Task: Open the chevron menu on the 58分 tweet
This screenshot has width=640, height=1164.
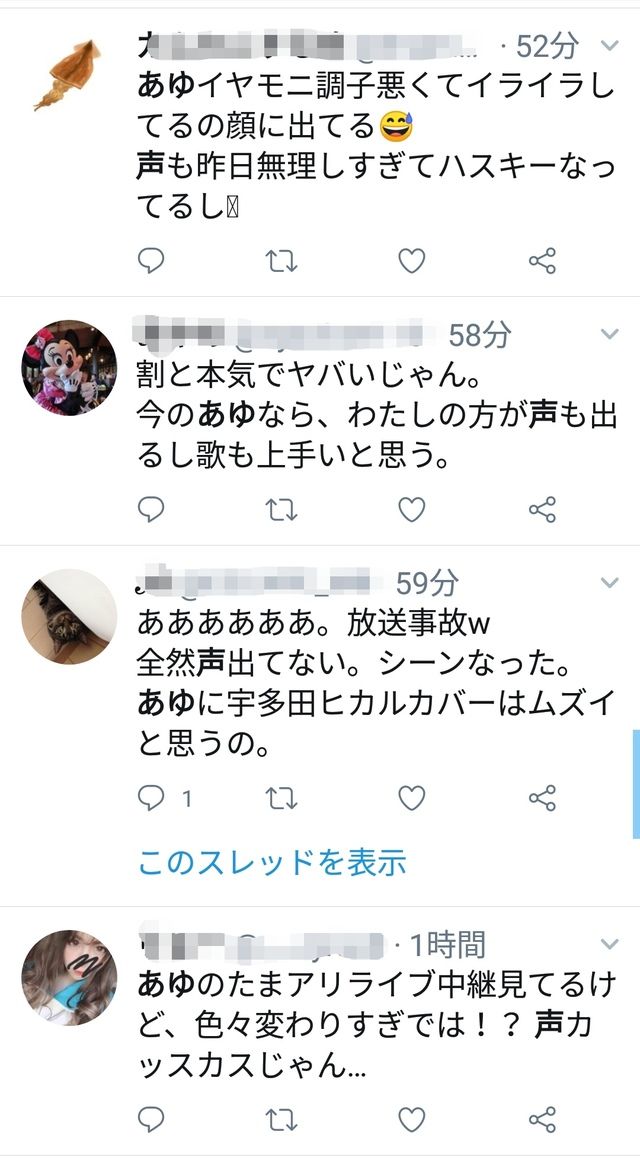Action: tap(610, 335)
